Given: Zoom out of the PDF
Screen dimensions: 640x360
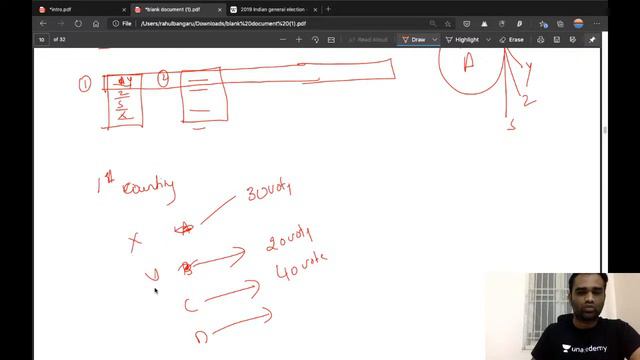Looking at the screenshot, I should (283, 40).
